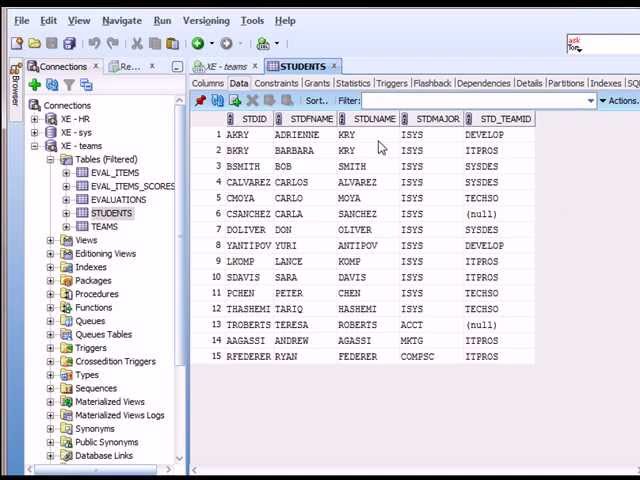
Task: Switch to the Dependencies tab
Action: [484, 83]
